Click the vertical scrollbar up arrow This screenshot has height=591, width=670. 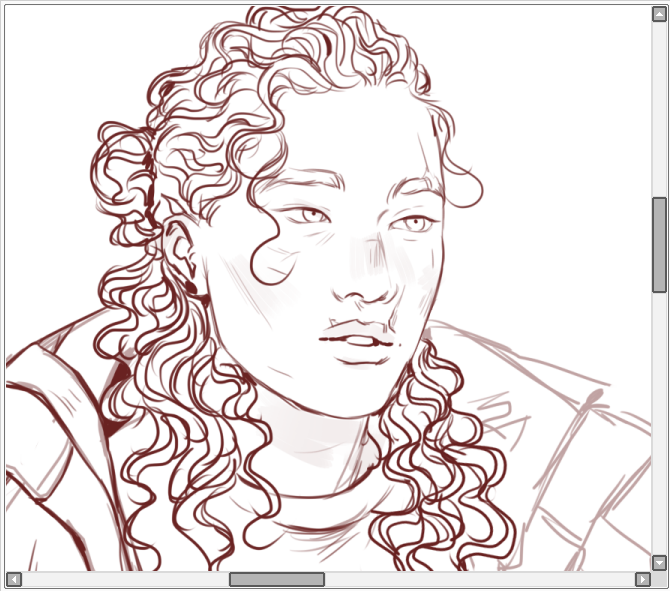[x=659, y=14]
